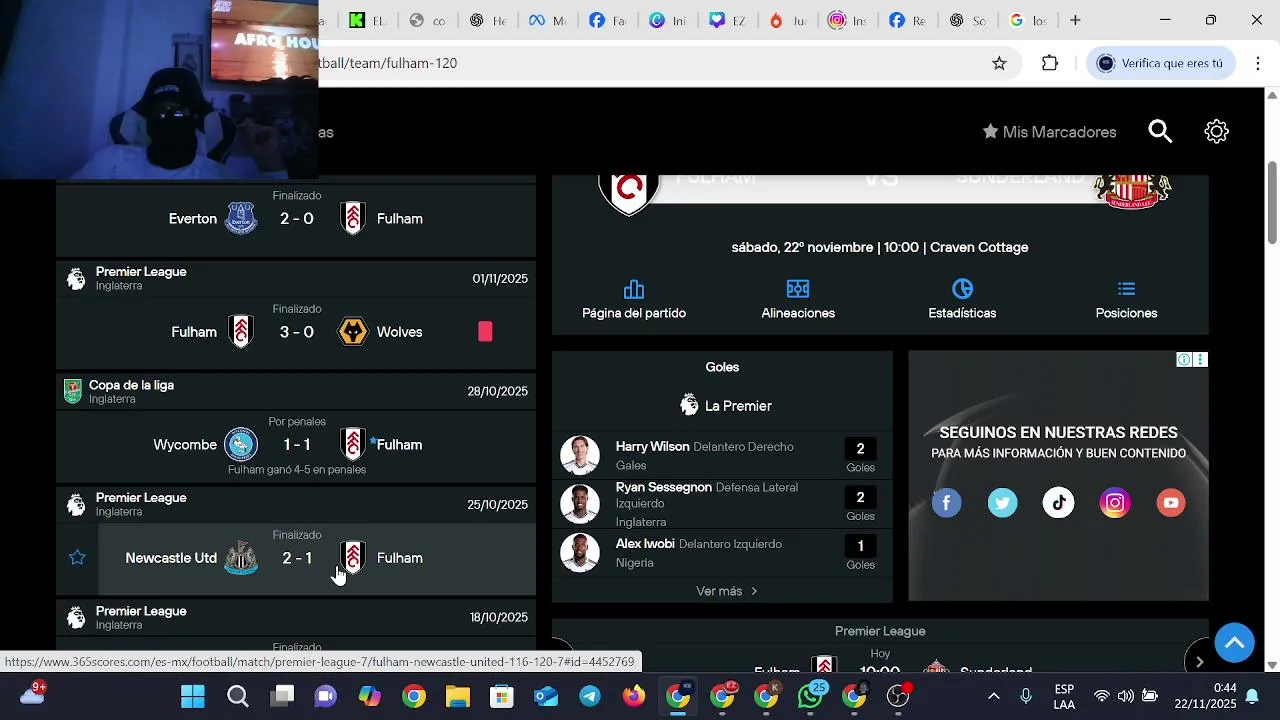
Task: Click the address bar URL field
Action: 650,63
